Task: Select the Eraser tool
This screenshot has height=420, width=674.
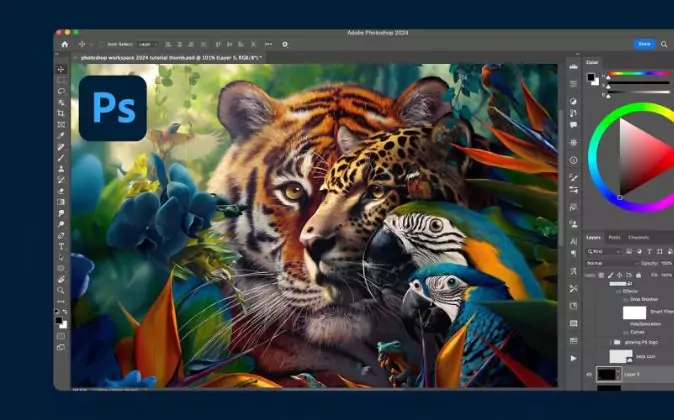Action: [61, 191]
